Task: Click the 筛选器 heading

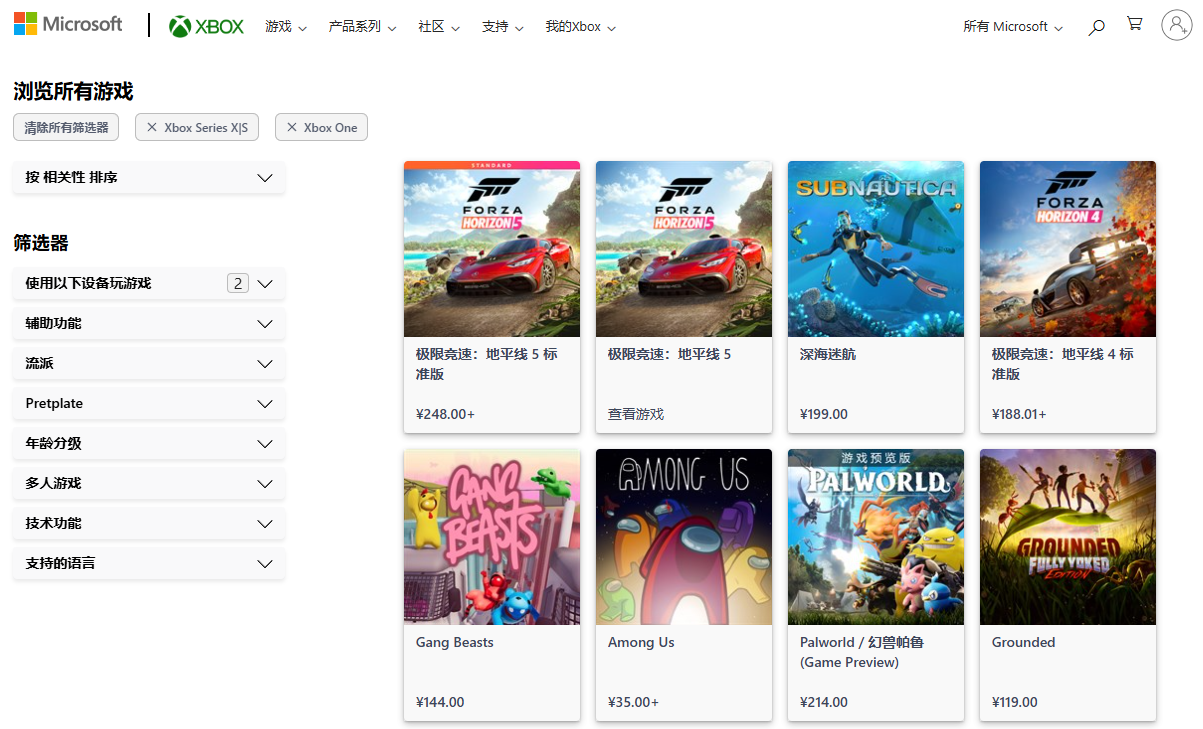Action: (x=41, y=243)
